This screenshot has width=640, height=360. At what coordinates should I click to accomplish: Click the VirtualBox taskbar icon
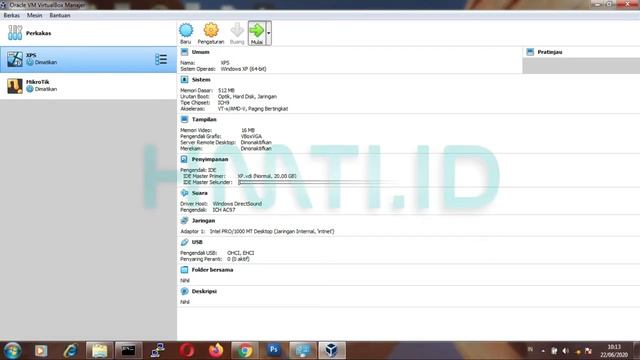click(332, 351)
